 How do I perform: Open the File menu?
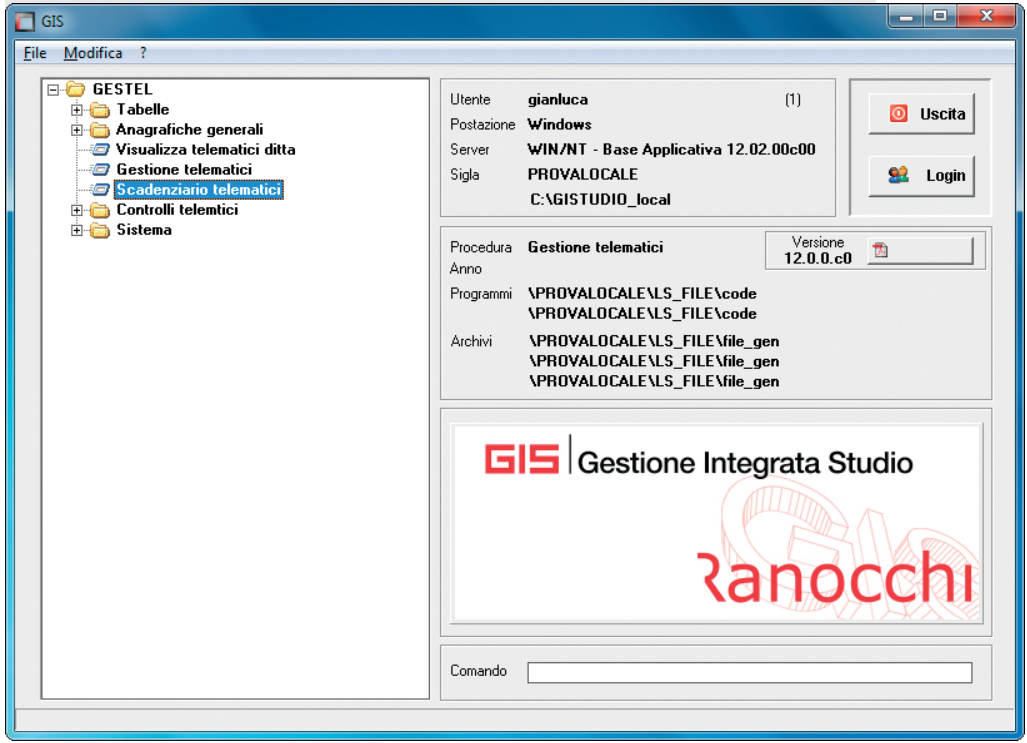[35, 53]
